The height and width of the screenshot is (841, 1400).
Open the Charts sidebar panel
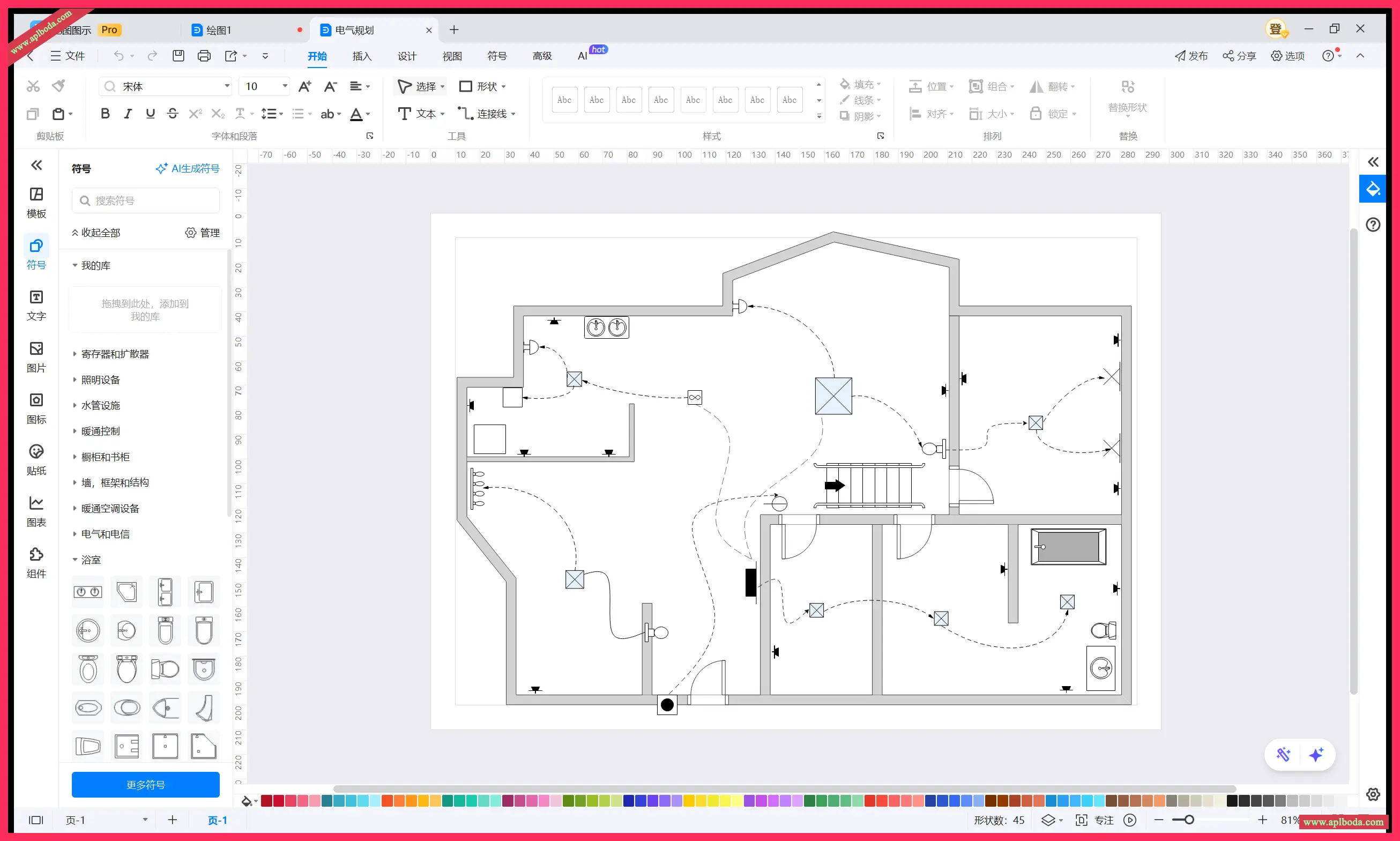36,511
